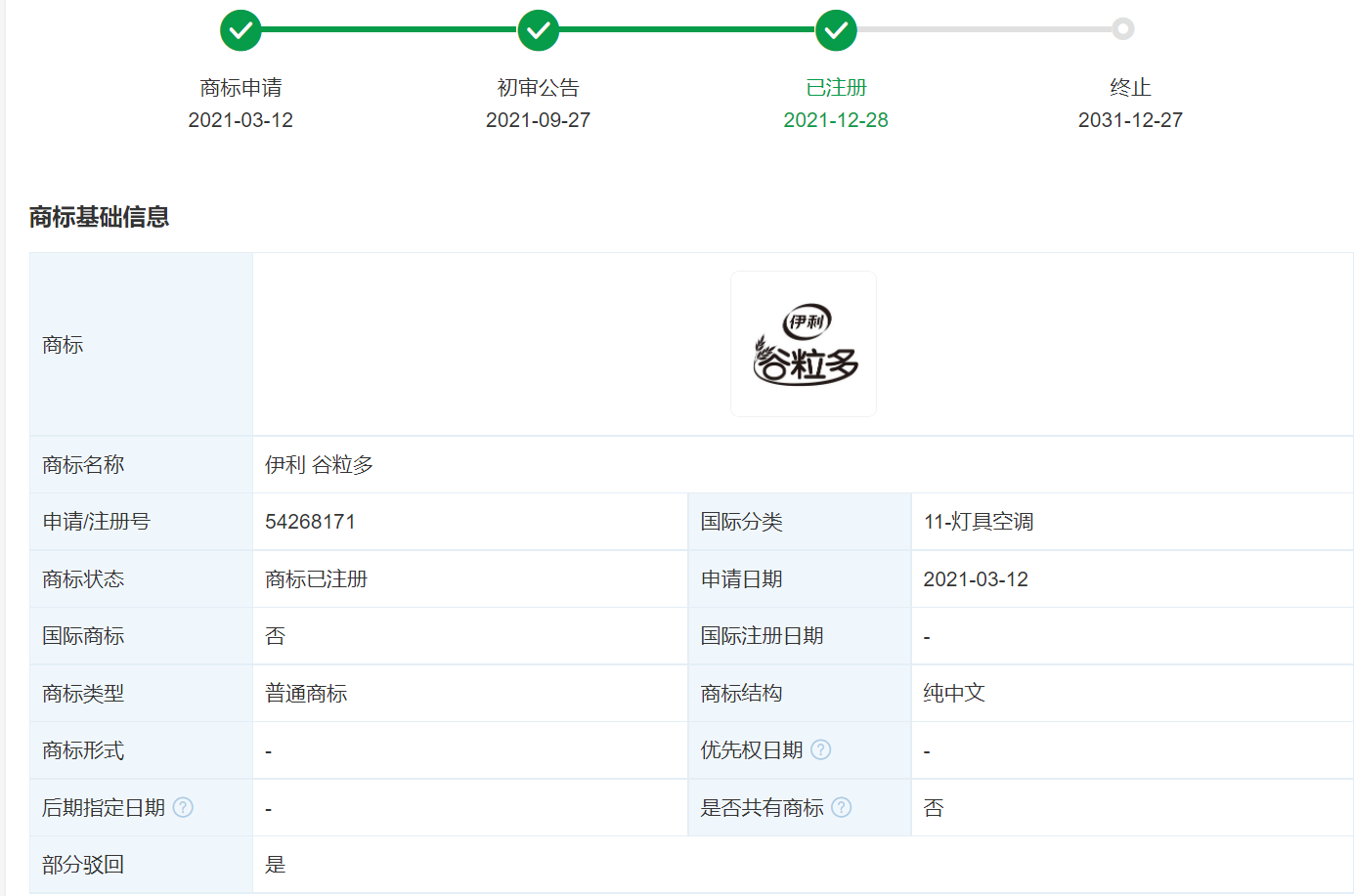Open the 伊利 谷粒多 trademark logo image
This screenshot has width=1354, height=896.
click(804, 344)
